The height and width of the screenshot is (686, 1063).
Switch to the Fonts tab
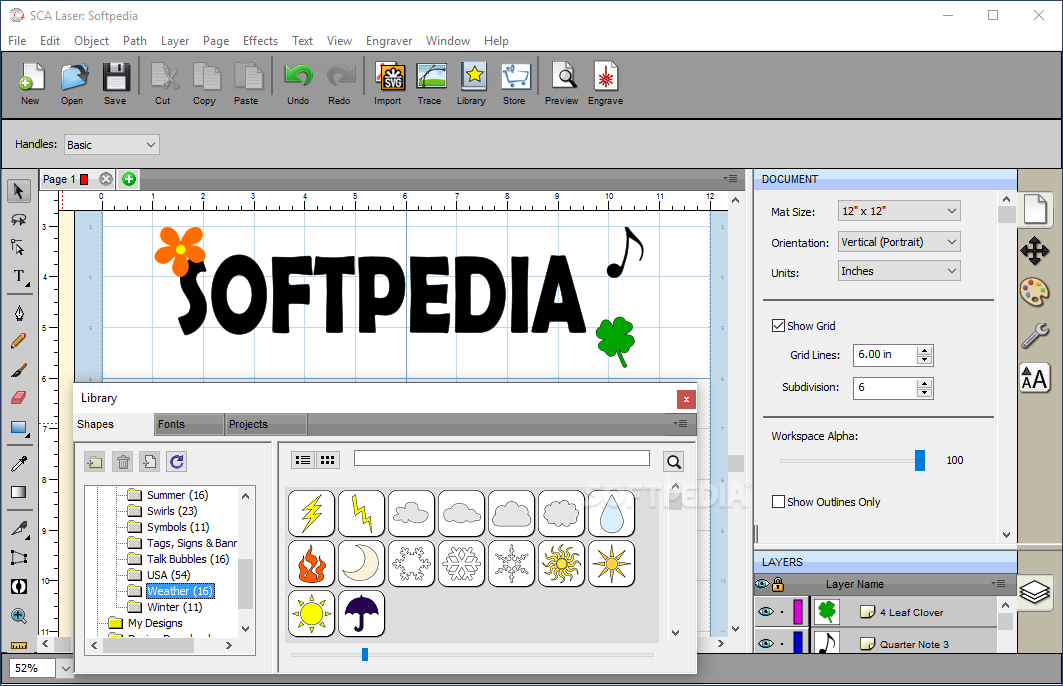[x=189, y=424]
